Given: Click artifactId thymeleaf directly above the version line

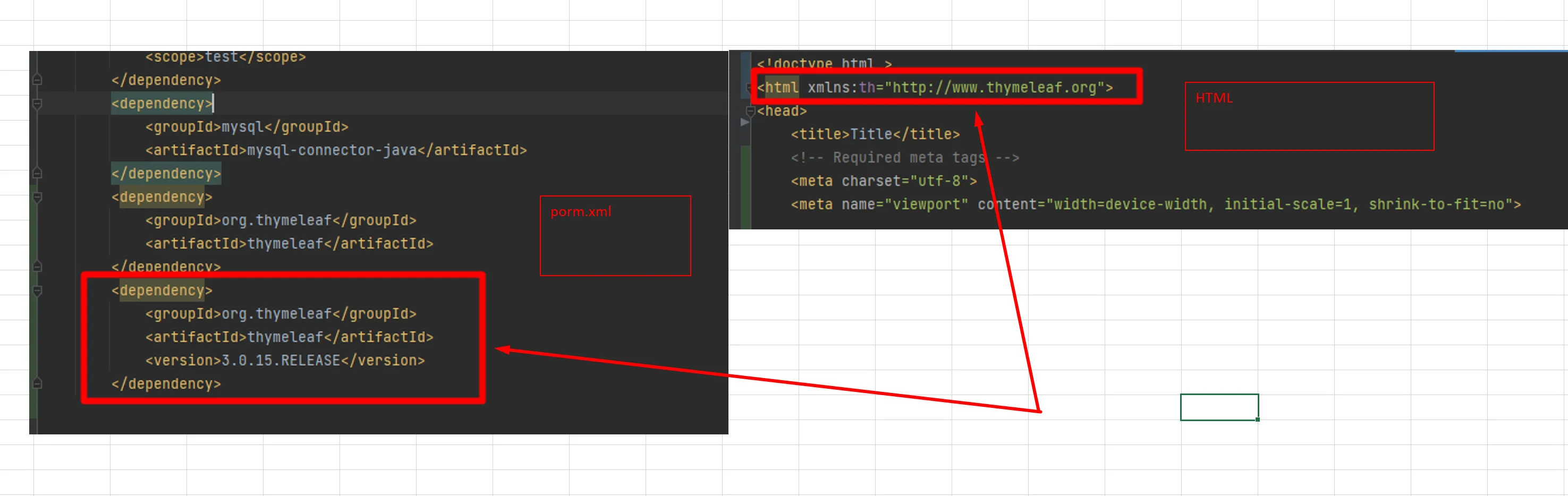Looking at the screenshot, I should coord(289,337).
